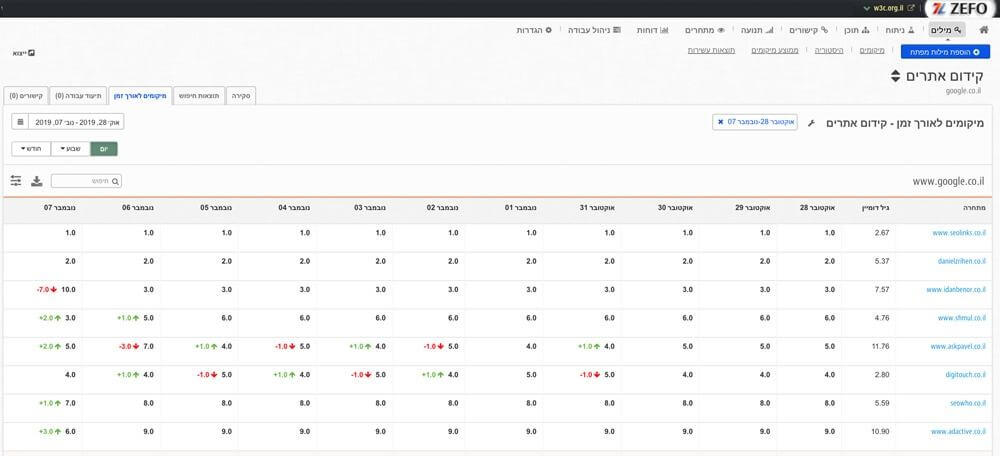Open the קישורים links menu in top navigation
This screenshot has width=1000, height=456.
(x=808, y=30)
